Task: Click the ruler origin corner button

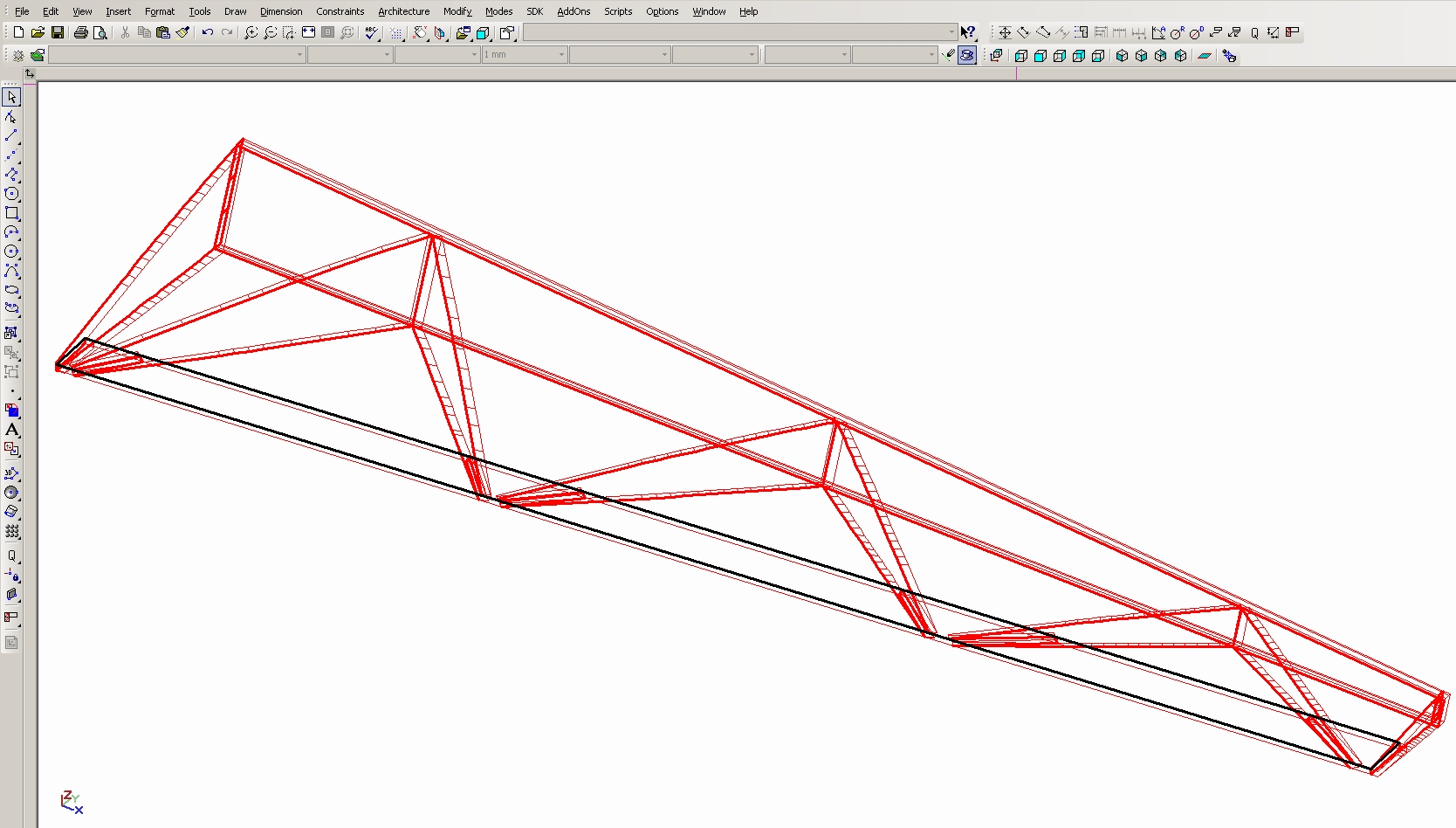Action: click(30, 74)
